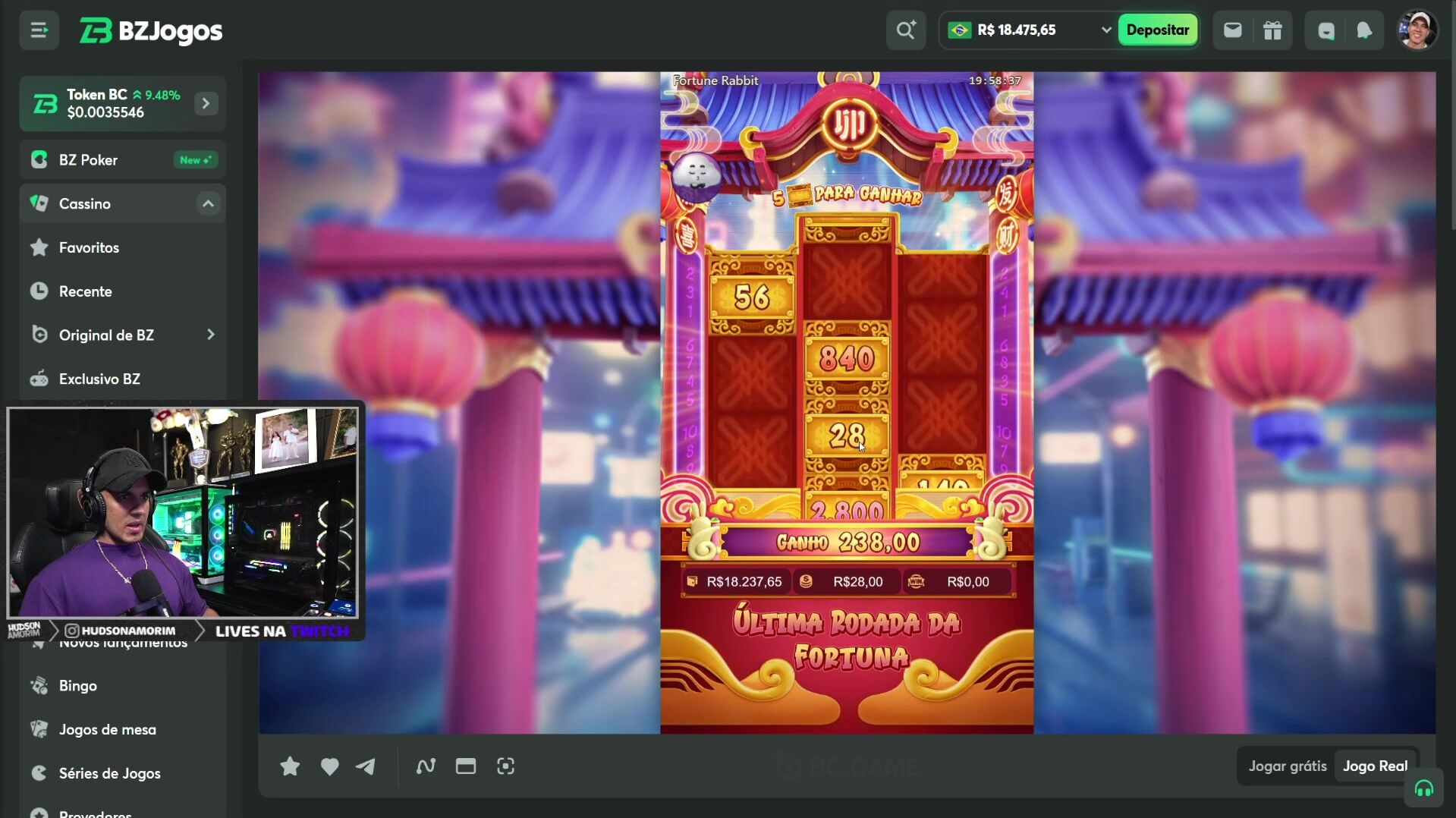Open Bingo in the sidebar

point(123,685)
